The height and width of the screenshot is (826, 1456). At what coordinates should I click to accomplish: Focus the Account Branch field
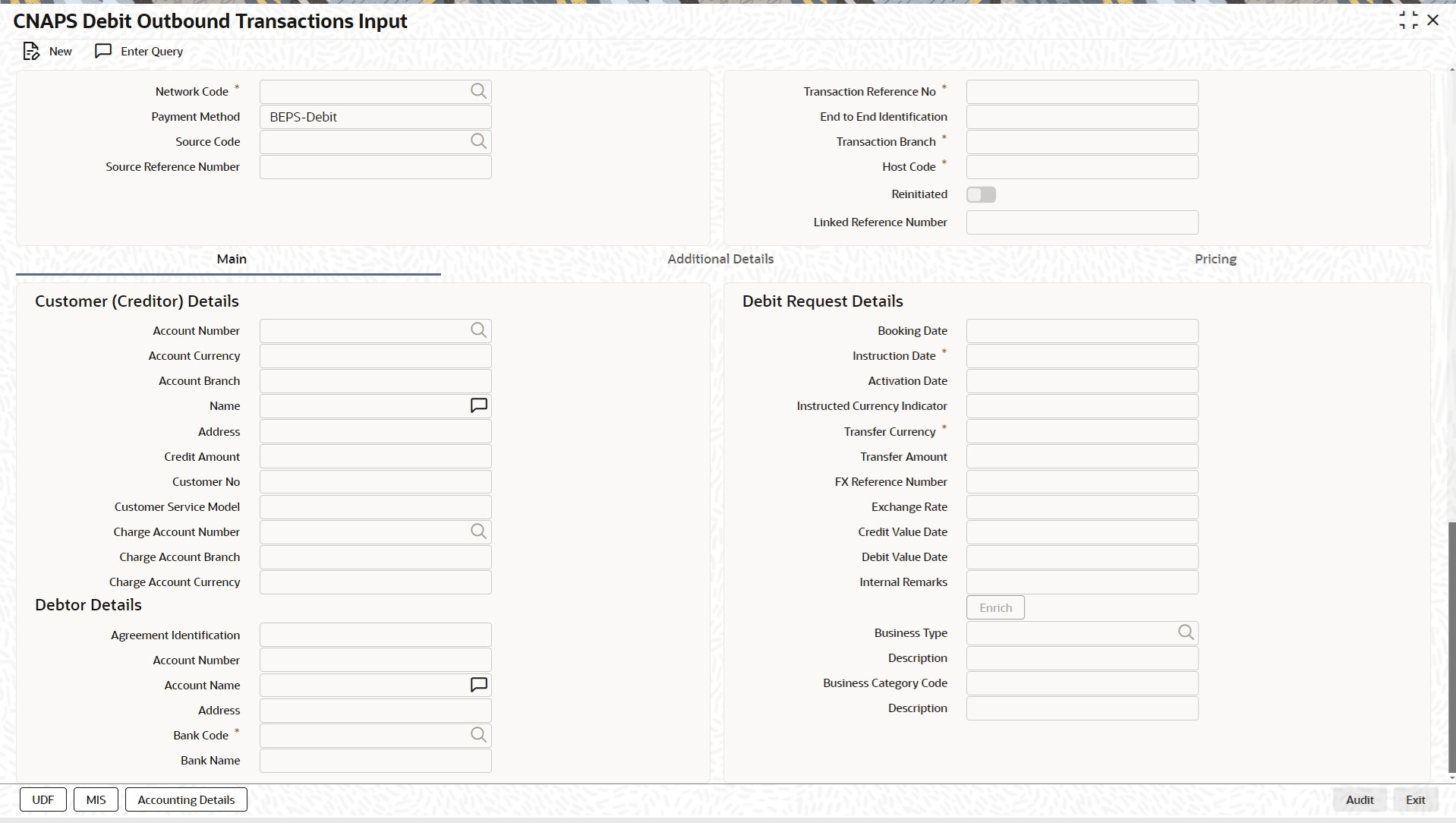click(376, 381)
